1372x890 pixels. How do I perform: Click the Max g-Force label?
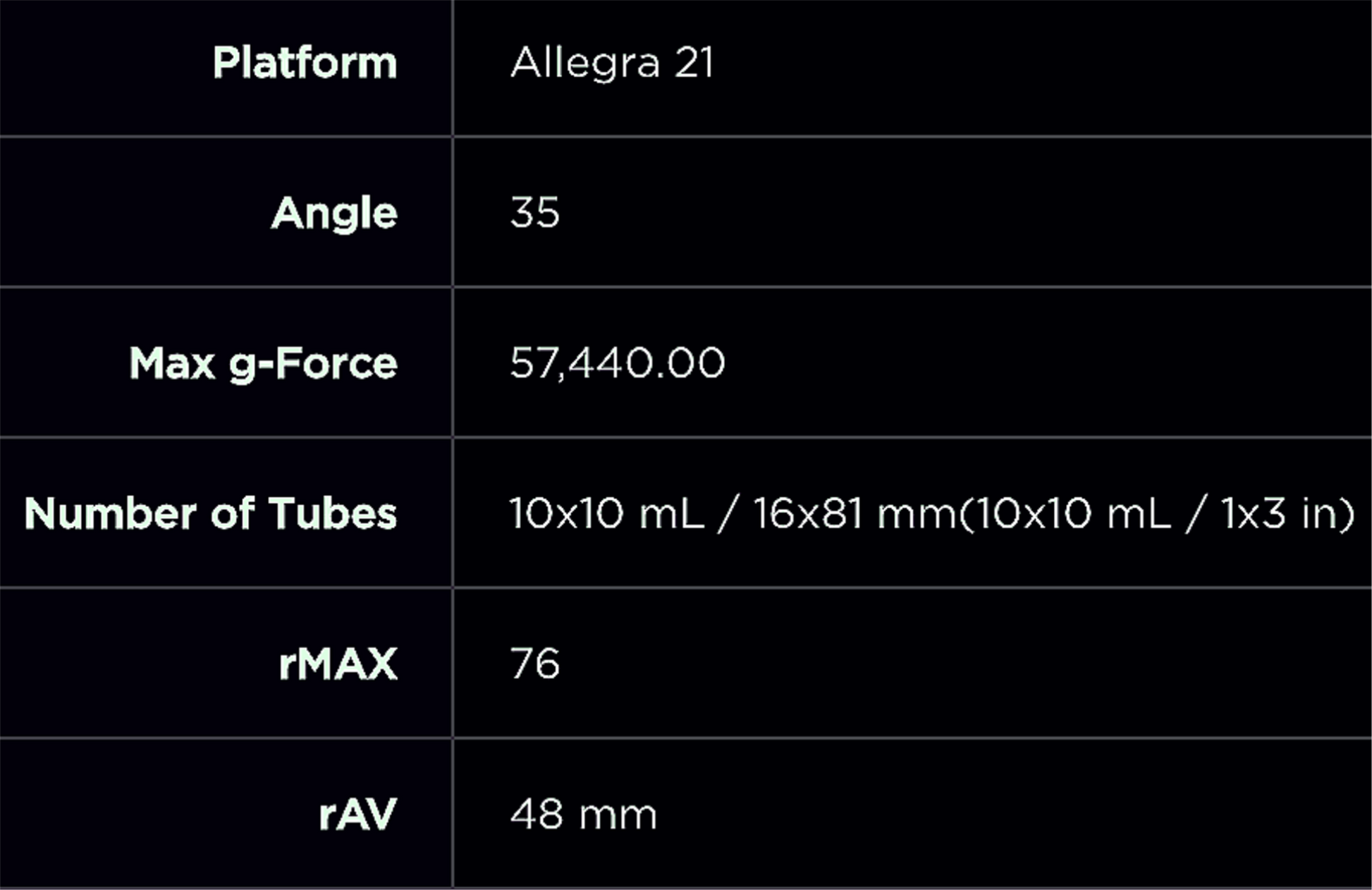tap(263, 364)
